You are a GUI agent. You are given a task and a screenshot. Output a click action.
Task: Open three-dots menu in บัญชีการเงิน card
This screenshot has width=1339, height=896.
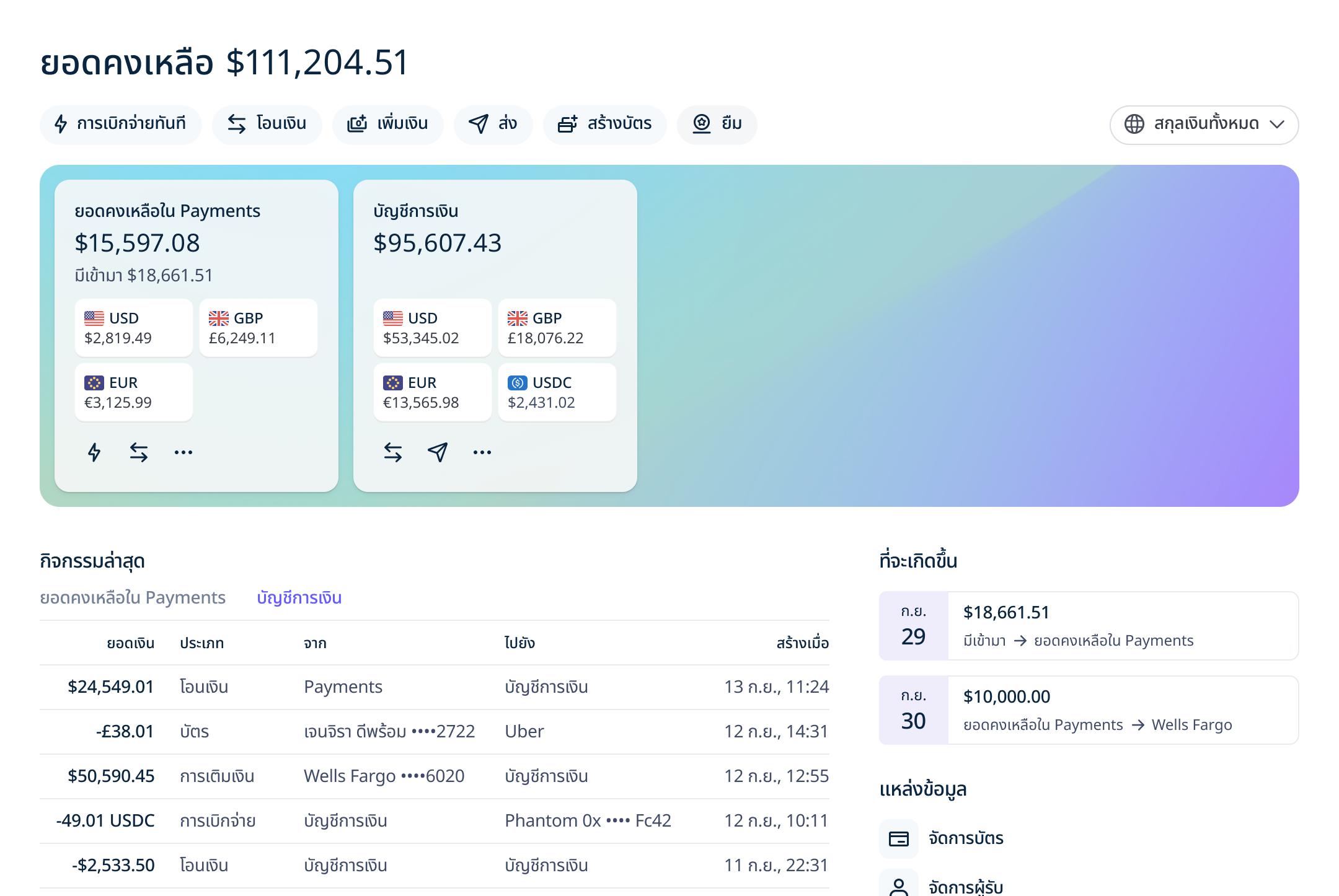(x=482, y=452)
